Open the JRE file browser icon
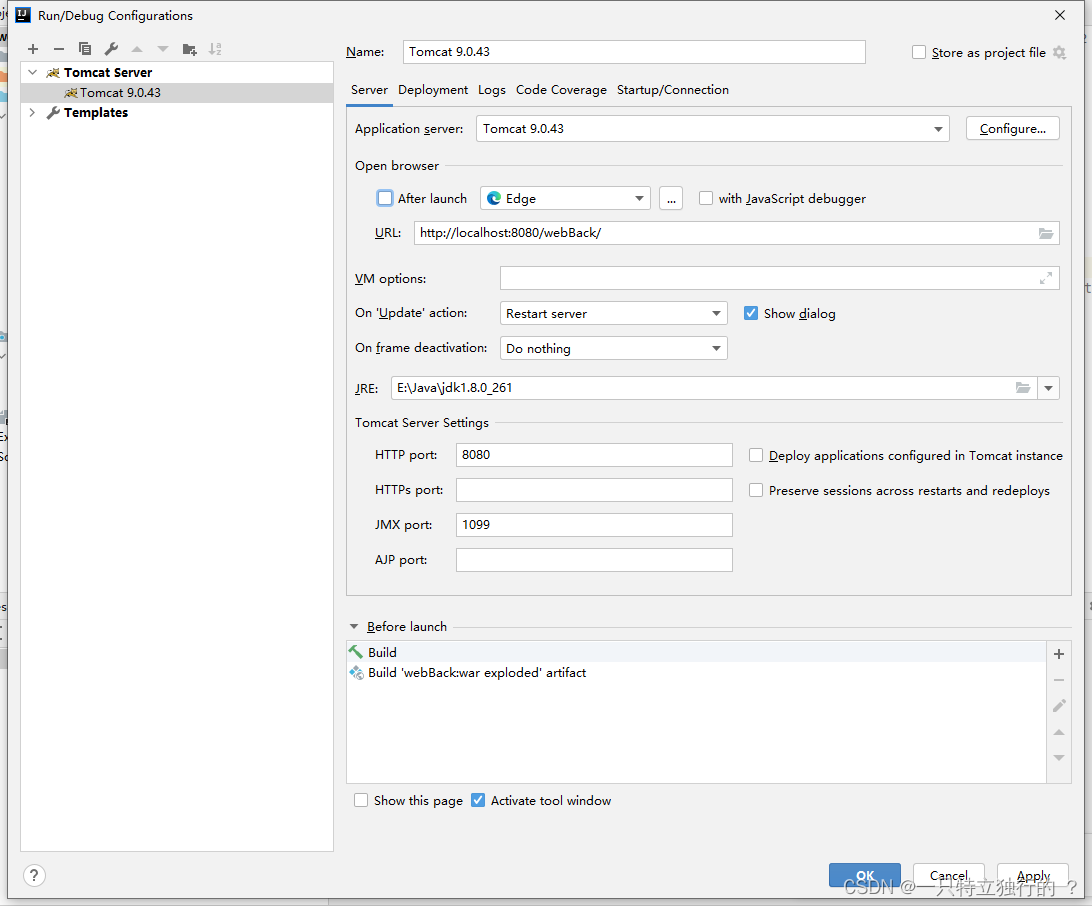Screen dimensions: 1092x906 coord(1023,388)
